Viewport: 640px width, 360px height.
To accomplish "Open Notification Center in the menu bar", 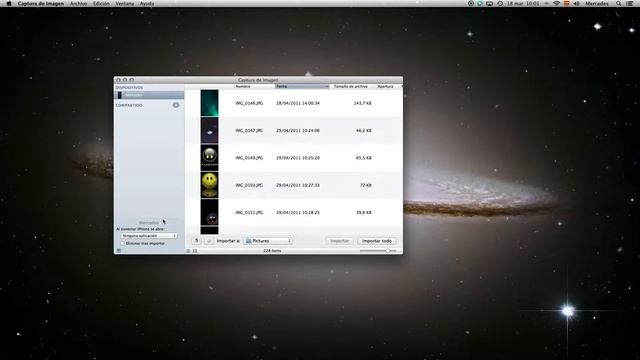I will [630, 3].
